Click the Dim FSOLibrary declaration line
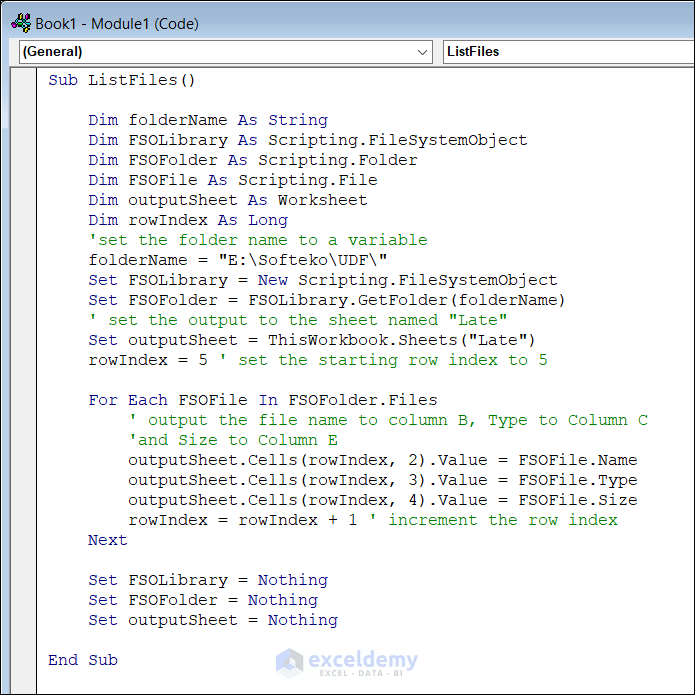 308,140
